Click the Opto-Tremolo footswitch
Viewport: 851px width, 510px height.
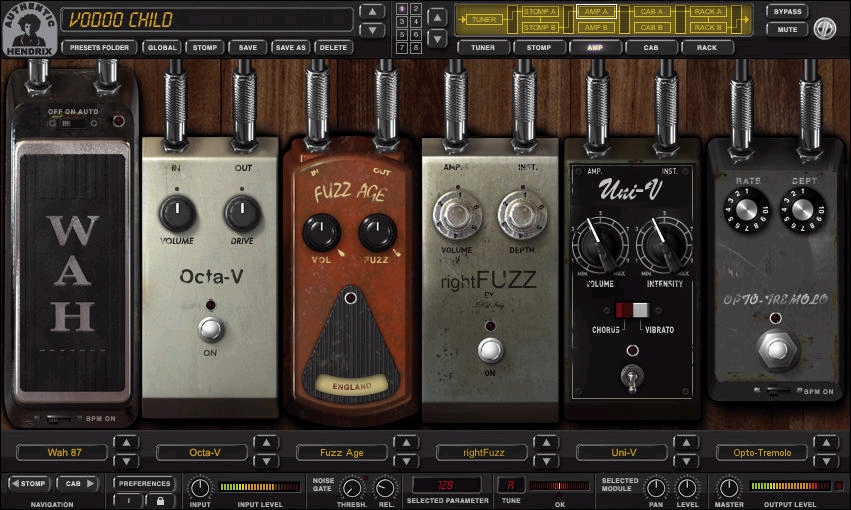pos(777,349)
